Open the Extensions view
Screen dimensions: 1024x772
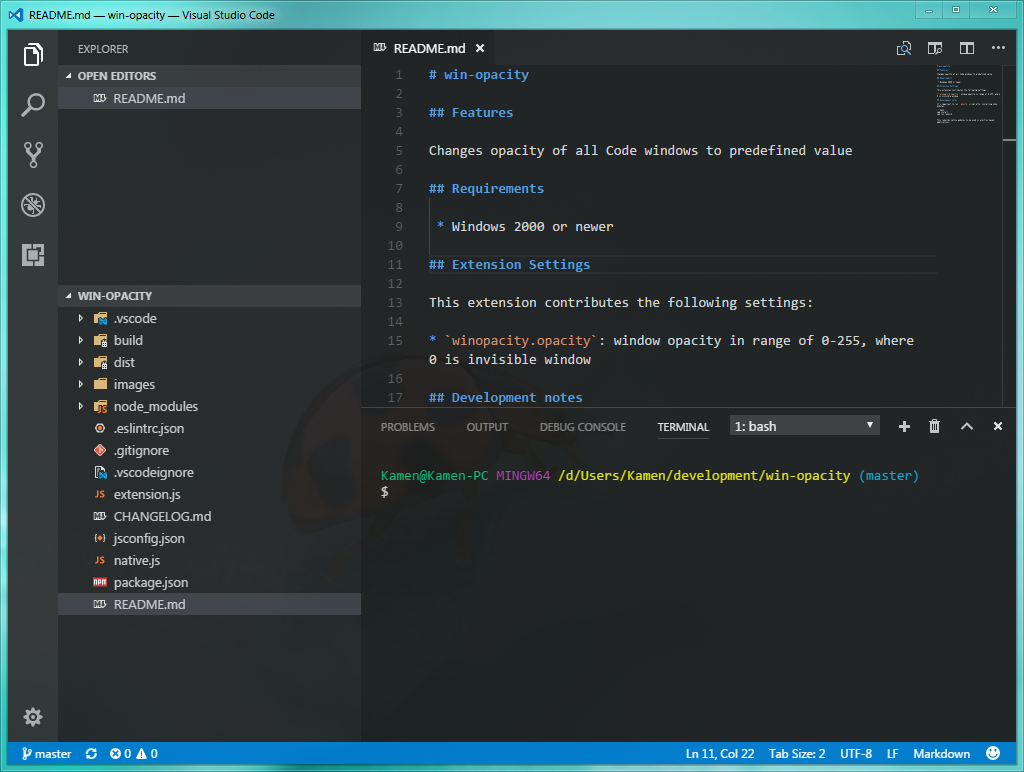pyautogui.click(x=33, y=255)
